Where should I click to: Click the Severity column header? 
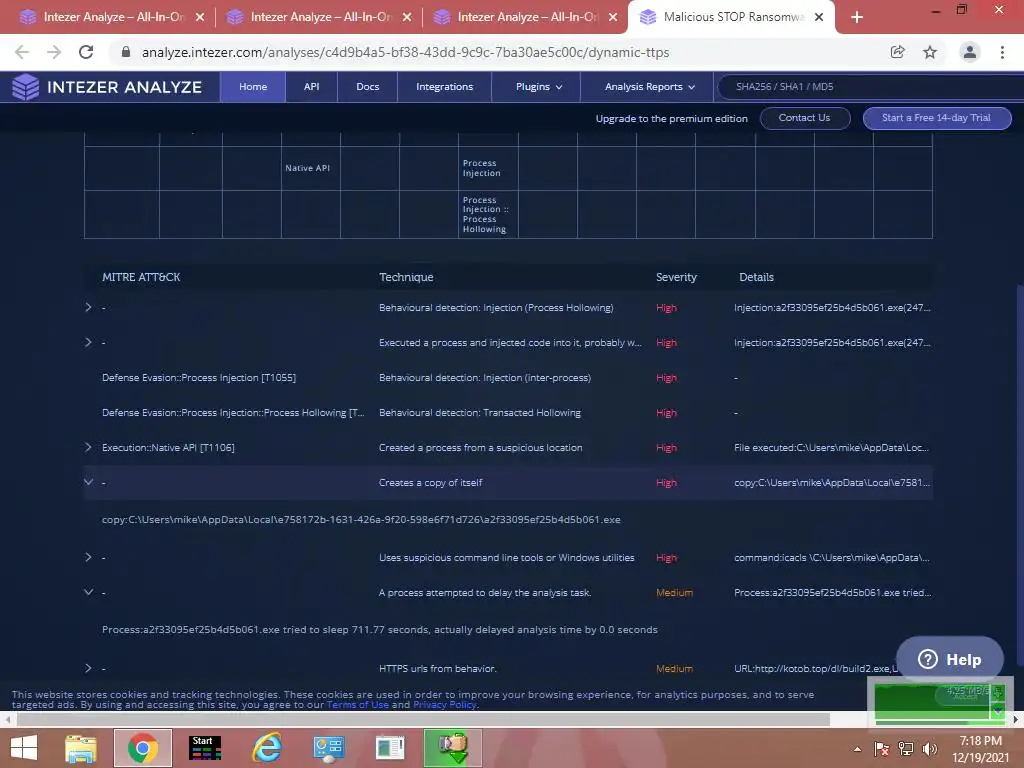click(676, 277)
